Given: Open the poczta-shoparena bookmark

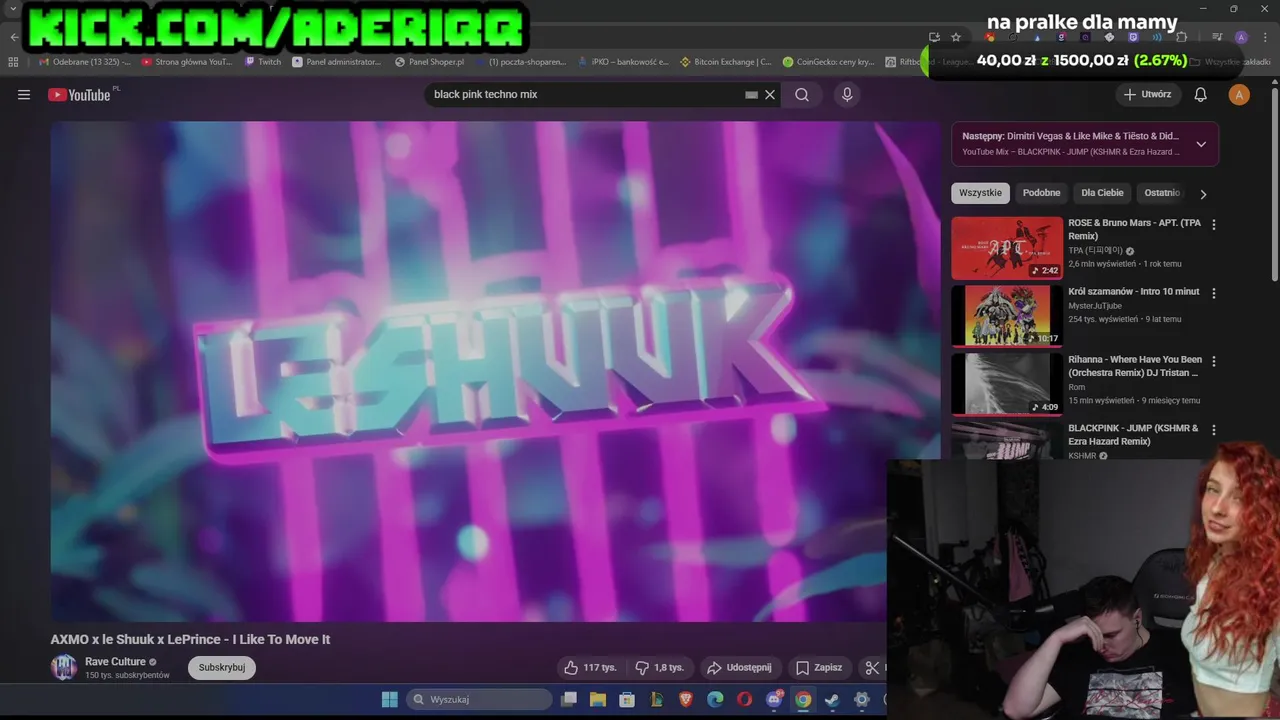Looking at the screenshot, I should (x=521, y=62).
